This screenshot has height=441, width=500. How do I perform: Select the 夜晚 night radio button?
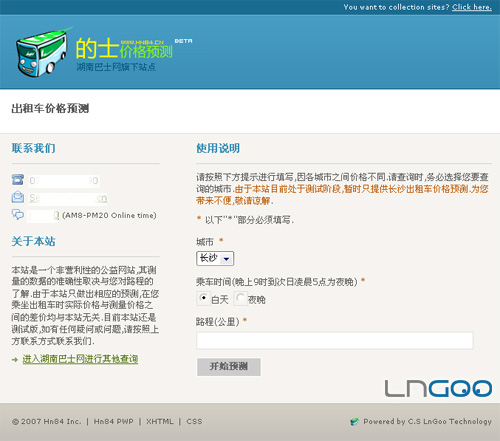[x=240, y=298]
